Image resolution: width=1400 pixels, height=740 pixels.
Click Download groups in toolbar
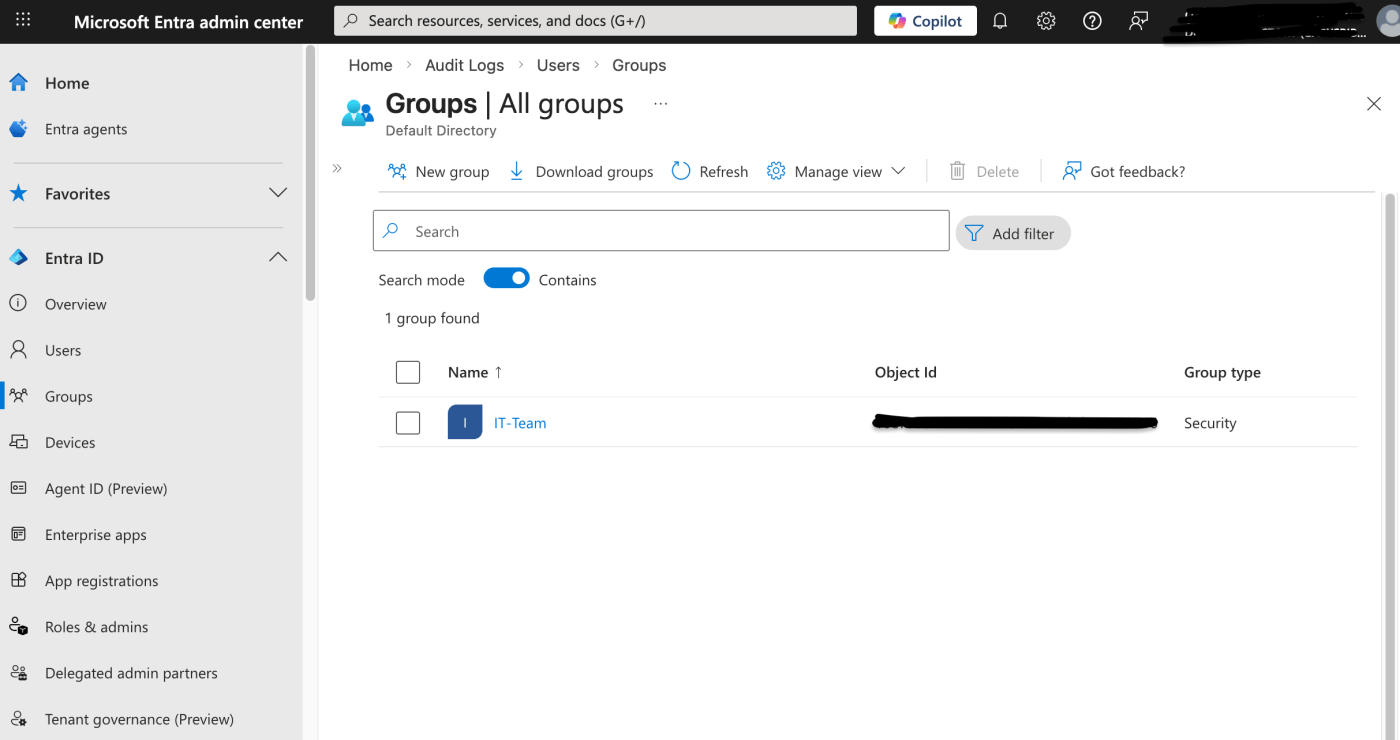[x=581, y=171]
